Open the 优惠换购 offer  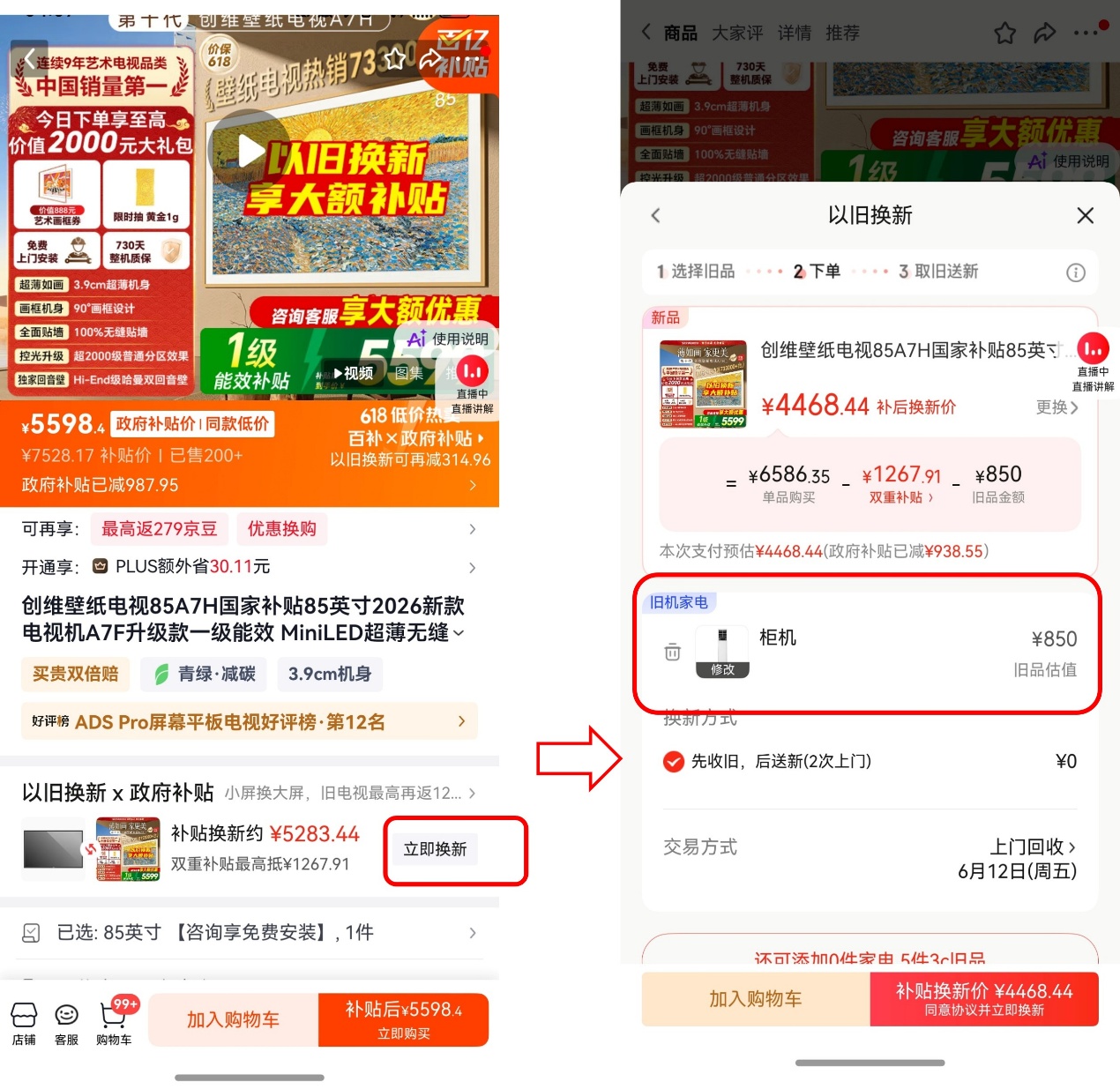coord(281,529)
